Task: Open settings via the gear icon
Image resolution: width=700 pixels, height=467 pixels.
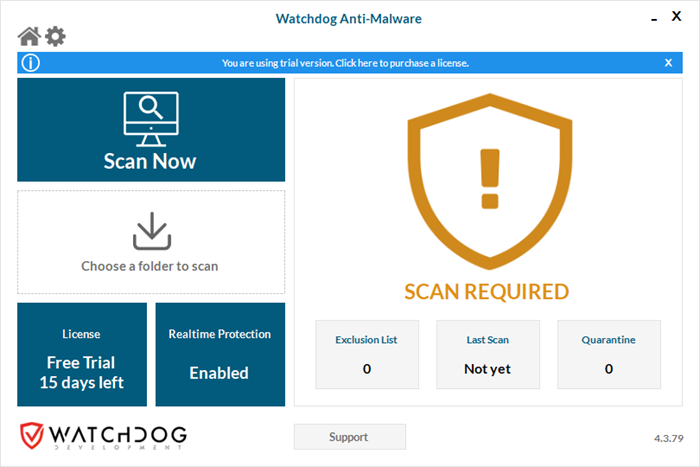Action: [55, 37]
